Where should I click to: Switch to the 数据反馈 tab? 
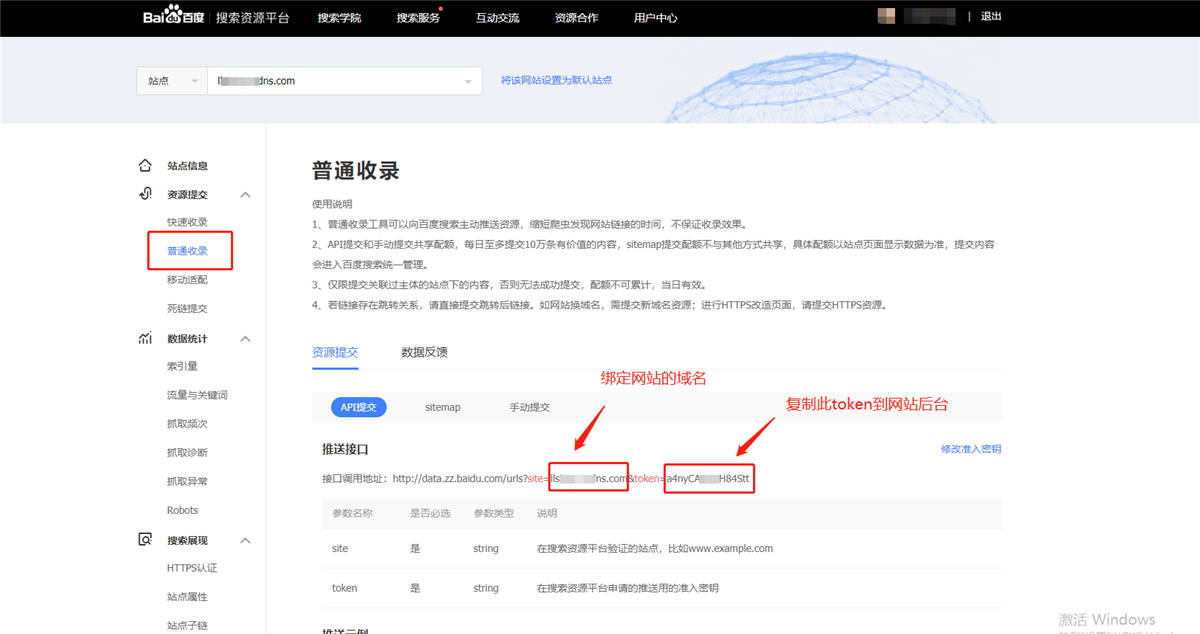pos(424,352)
